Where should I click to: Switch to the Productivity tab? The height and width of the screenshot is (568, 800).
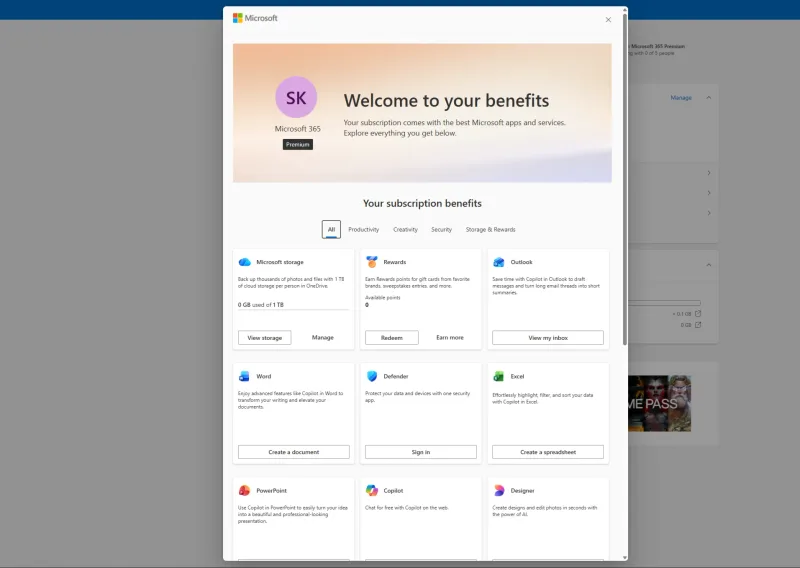pos(364,230)
